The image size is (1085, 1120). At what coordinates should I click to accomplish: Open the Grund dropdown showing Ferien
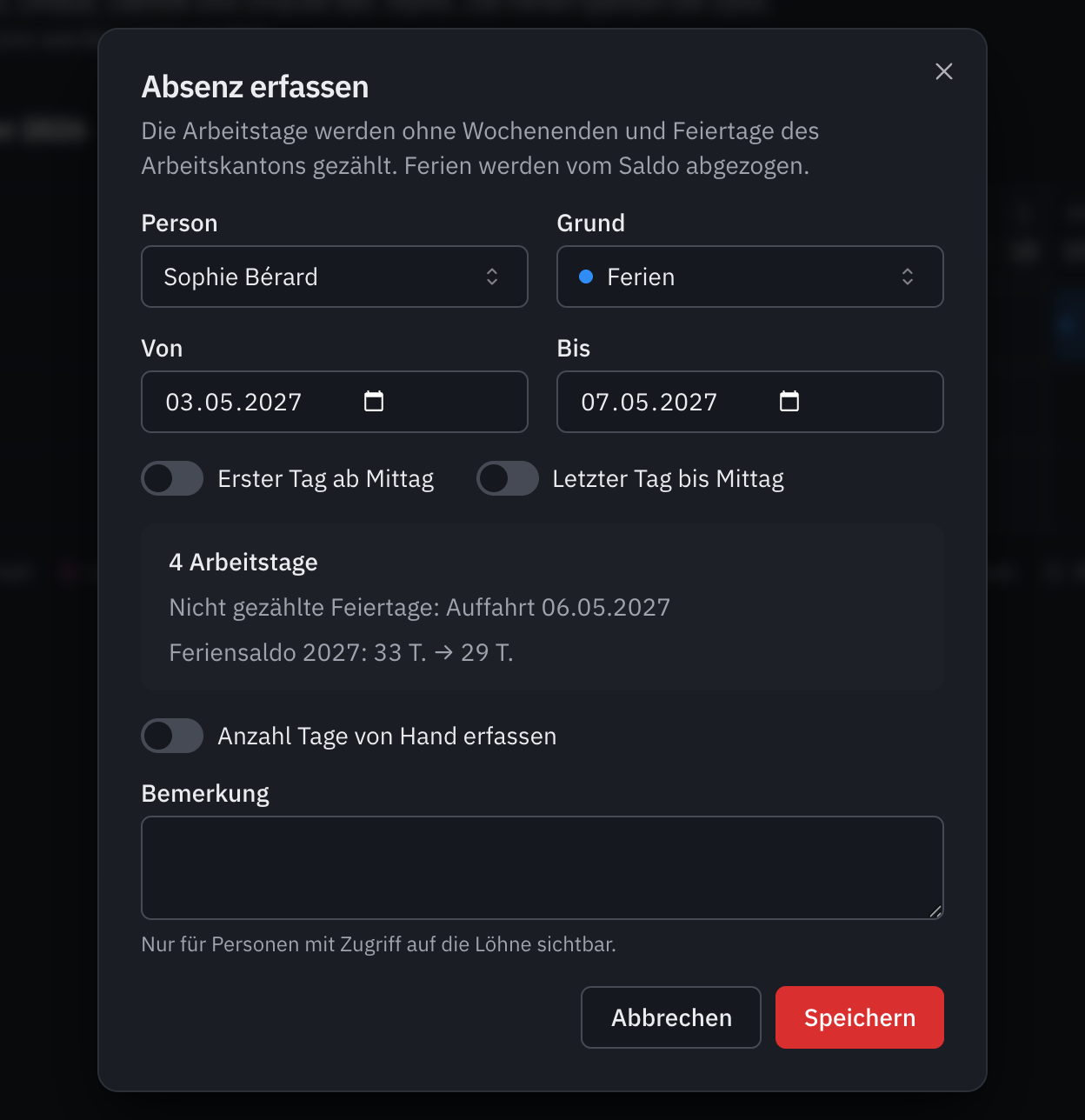pyautogui.click(x=750, y=277)
